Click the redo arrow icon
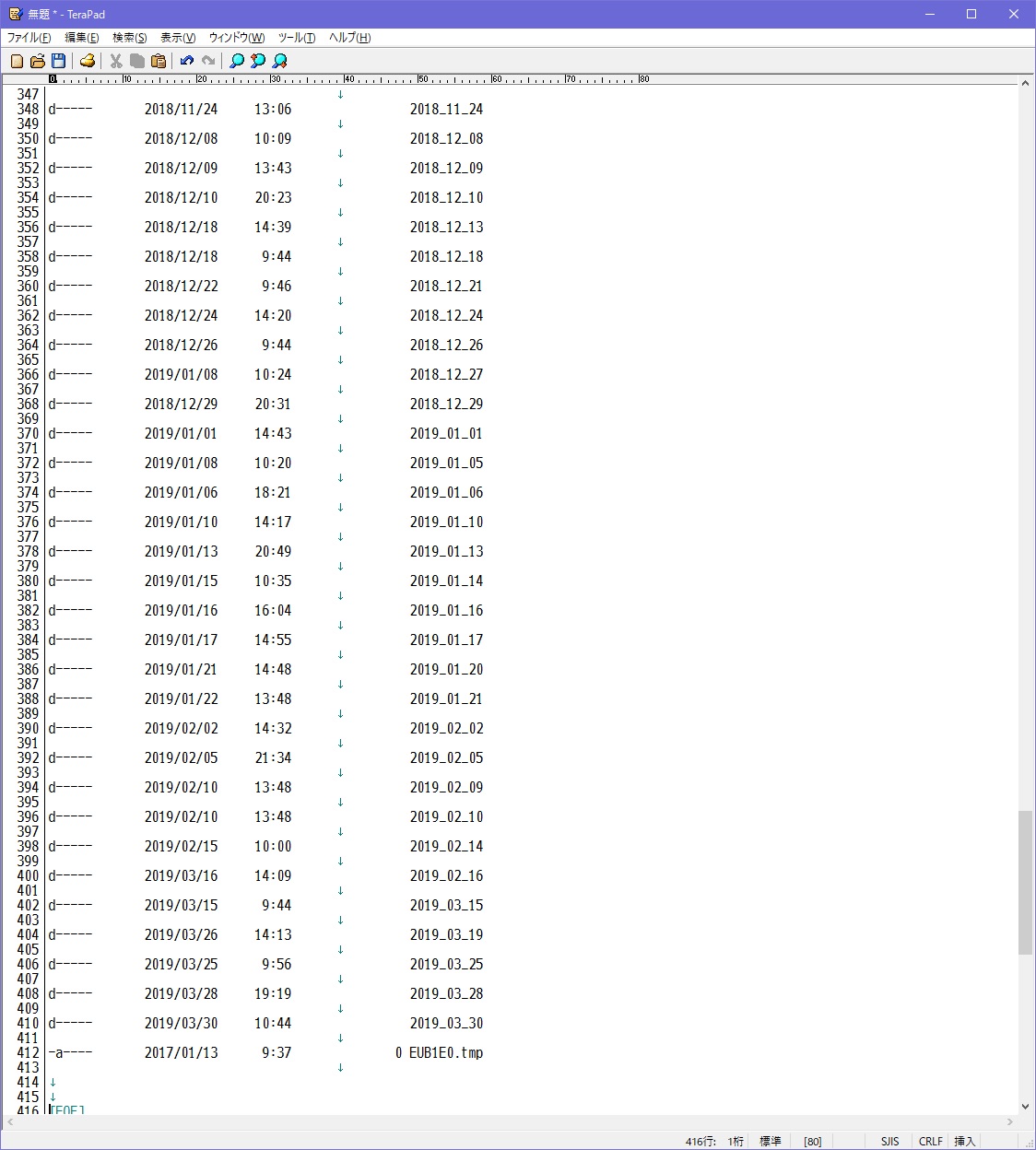Viewport: 1036px width, 1150px height. 208,61
